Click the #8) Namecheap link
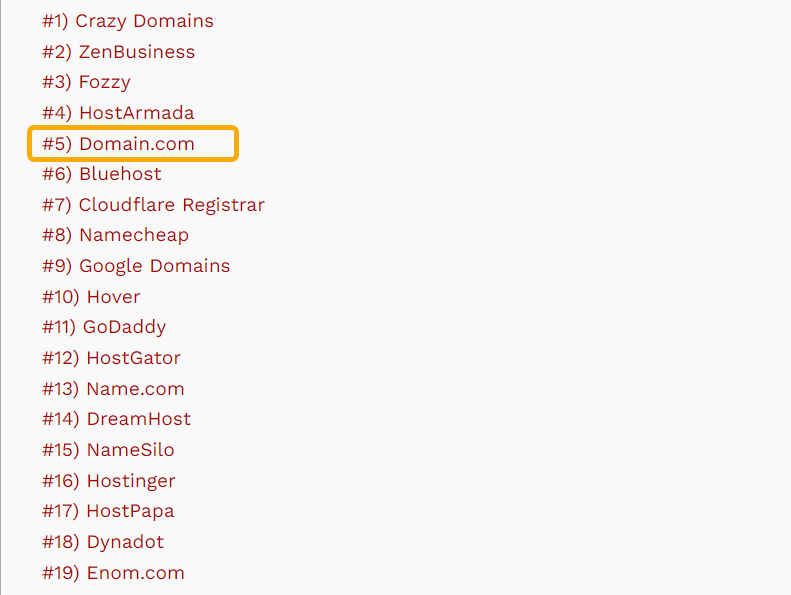 (x=116, y=235)
